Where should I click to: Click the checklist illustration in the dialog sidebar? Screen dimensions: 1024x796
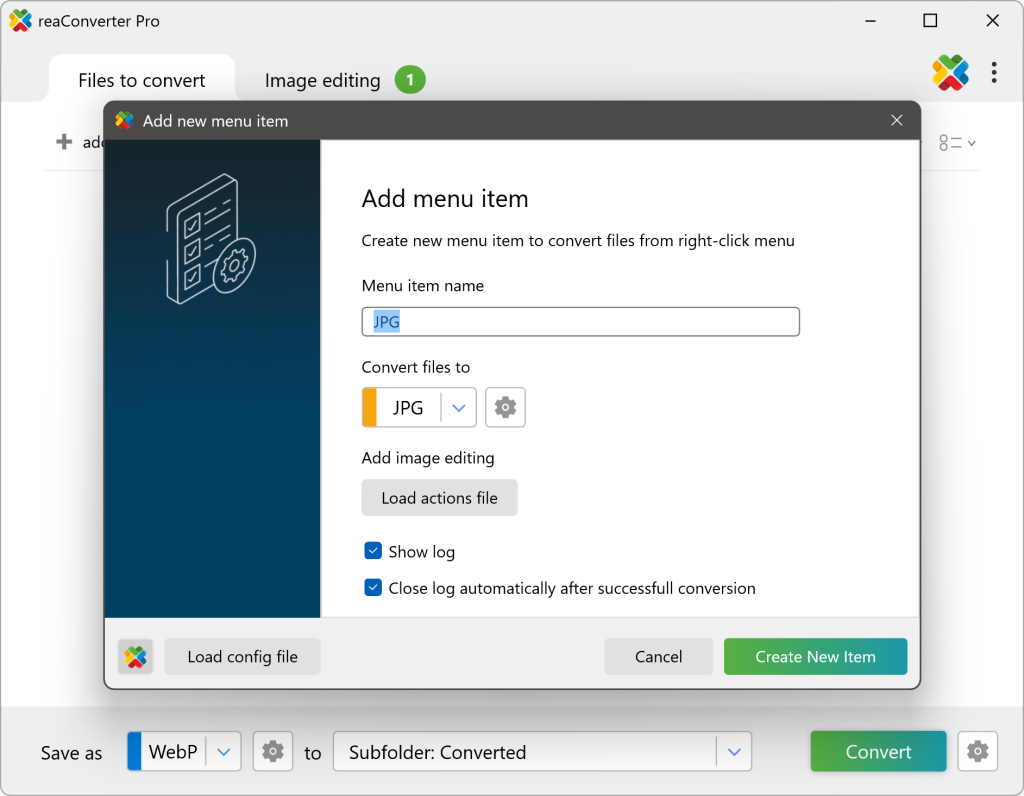(x=210, y=239)
